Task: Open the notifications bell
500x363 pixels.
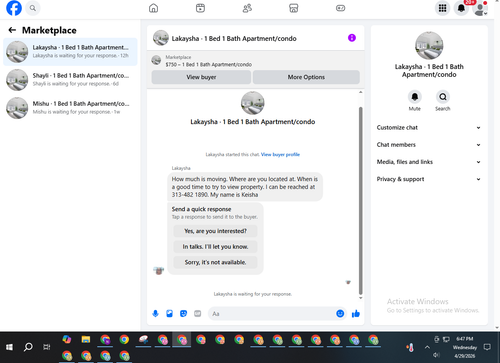Action: pos(461,8)
